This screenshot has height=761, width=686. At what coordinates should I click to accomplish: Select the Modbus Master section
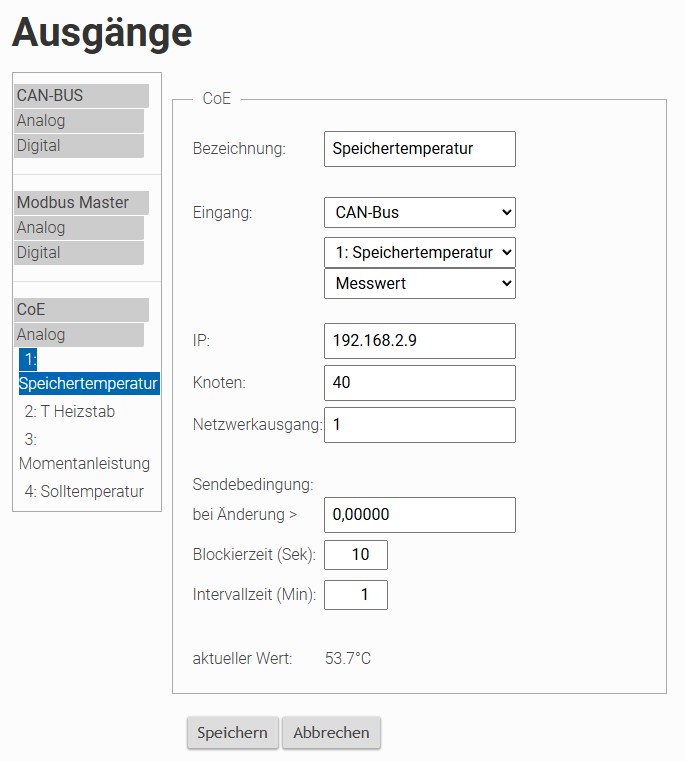tap(81, 202)
